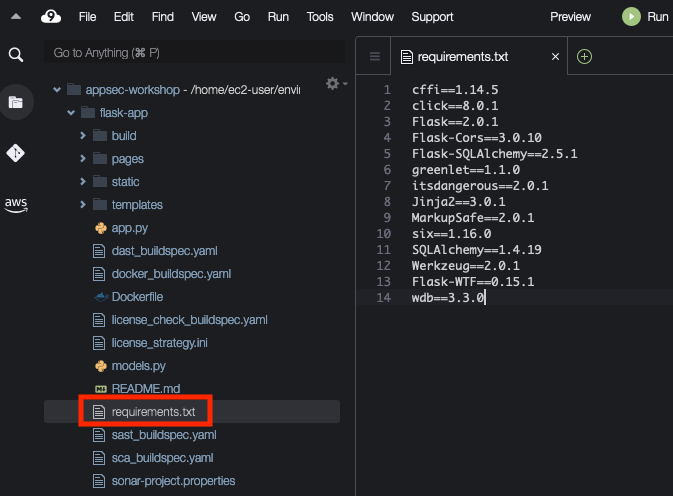The image size is (673, 496).
Task: Click the models.py Python file icon
Action: [x=100, y=366]
